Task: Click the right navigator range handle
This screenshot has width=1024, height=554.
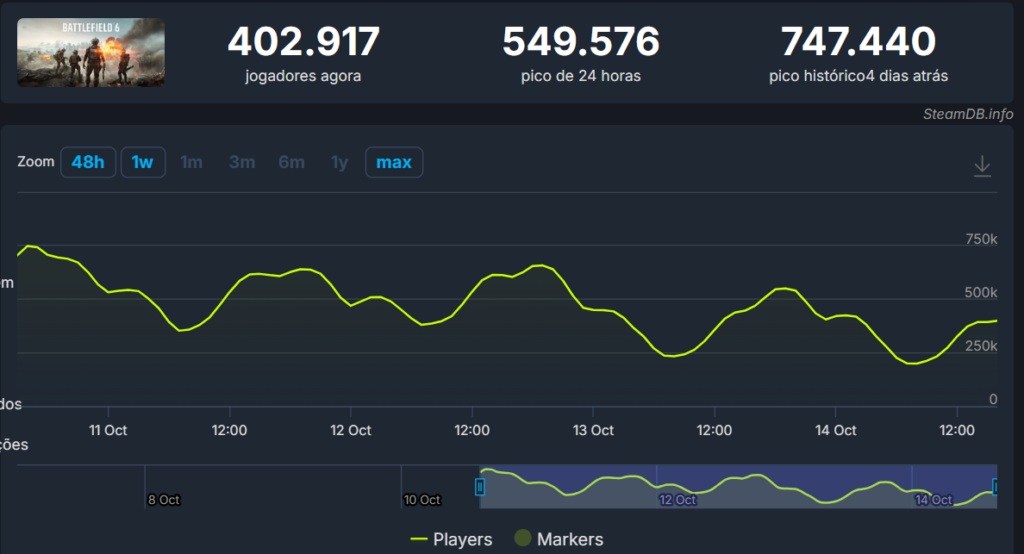Action: (996, 487)
